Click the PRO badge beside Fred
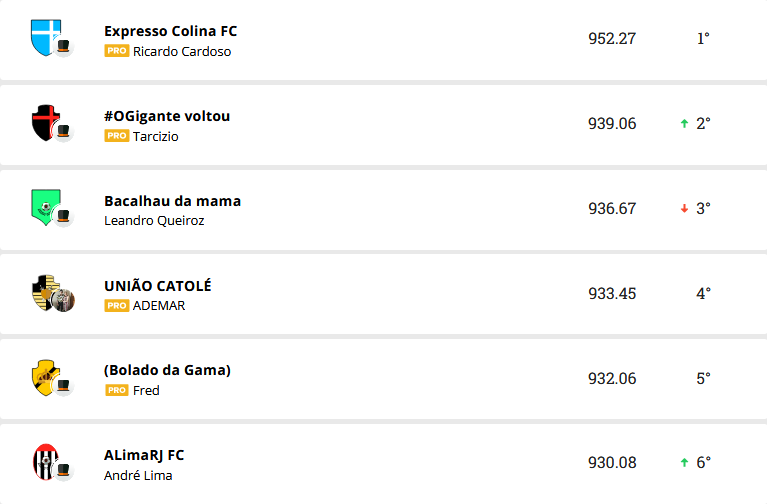 coord(116,391)
